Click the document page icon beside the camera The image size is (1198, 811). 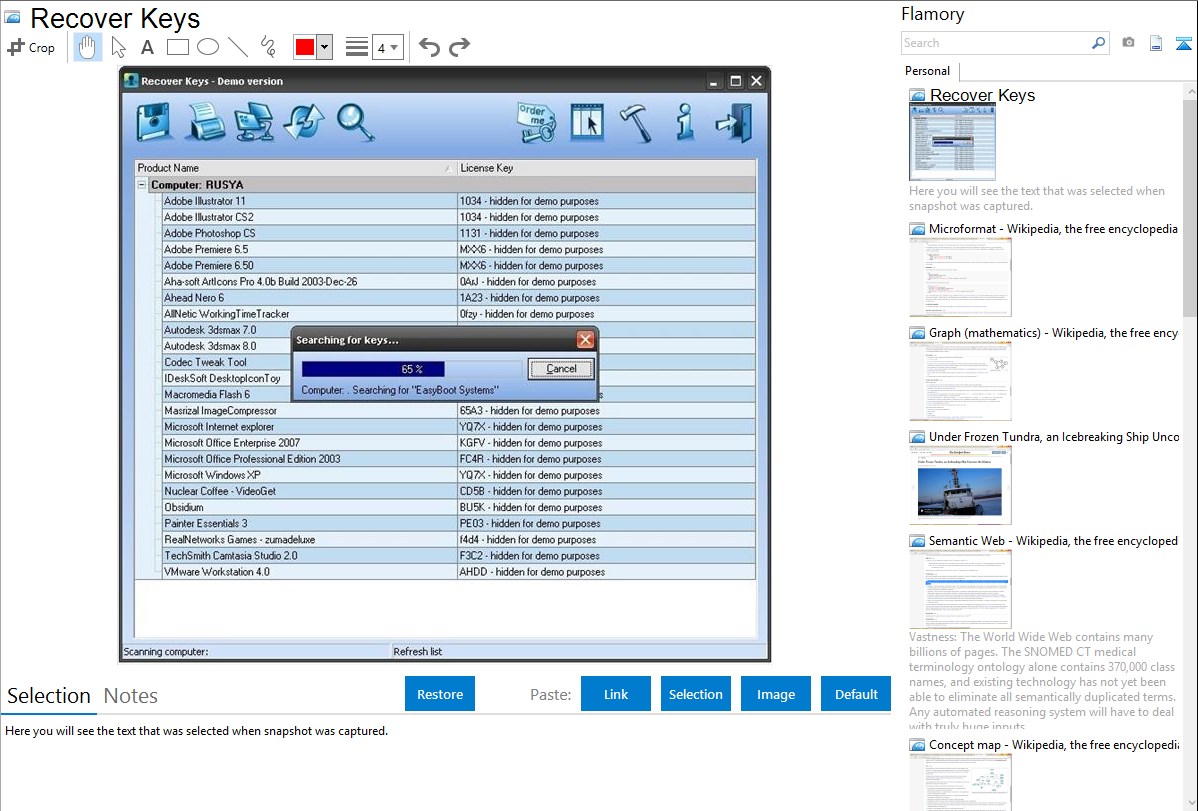1156,43
